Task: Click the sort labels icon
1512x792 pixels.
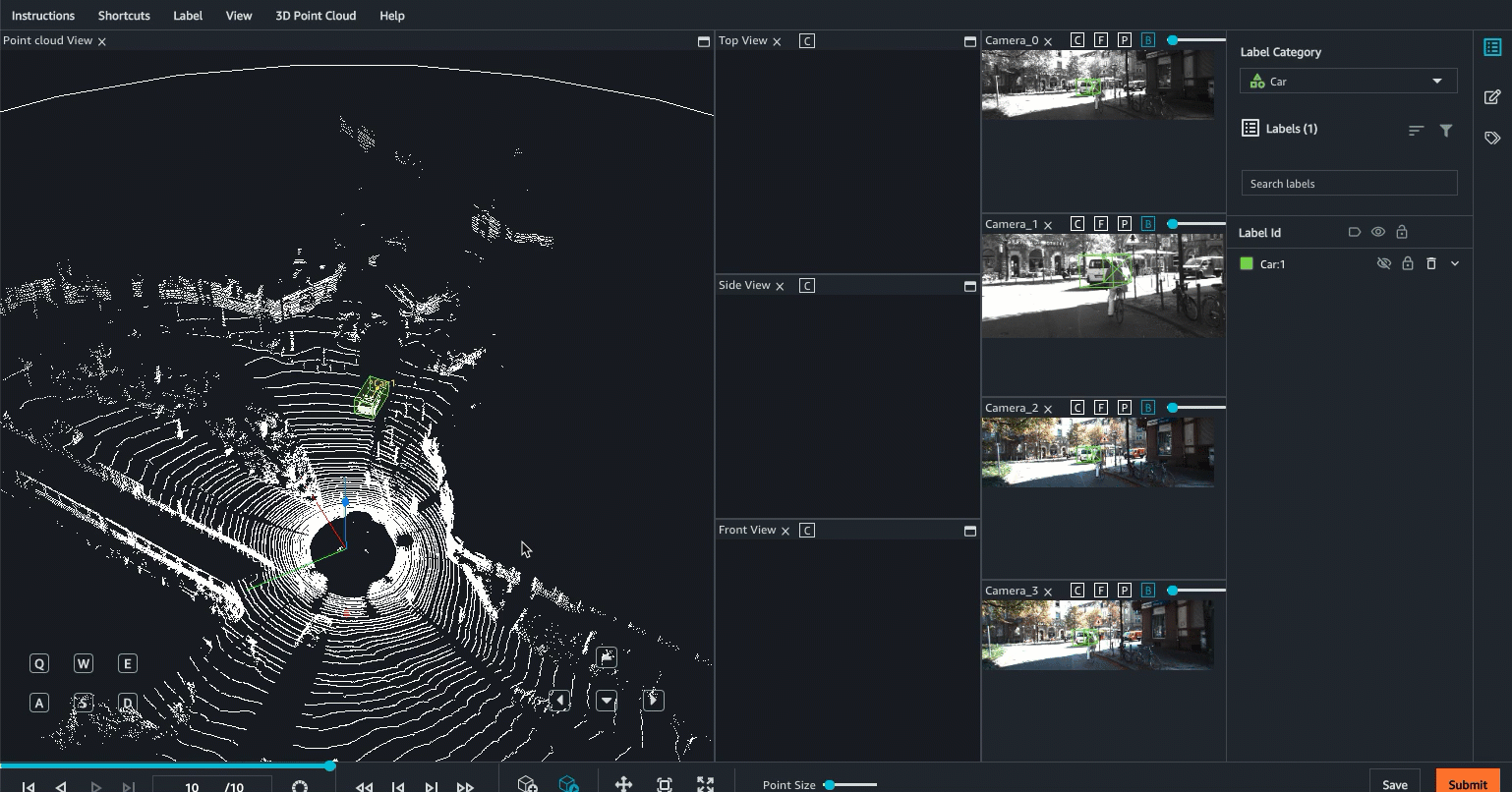Action: (x=1416, y=130)
